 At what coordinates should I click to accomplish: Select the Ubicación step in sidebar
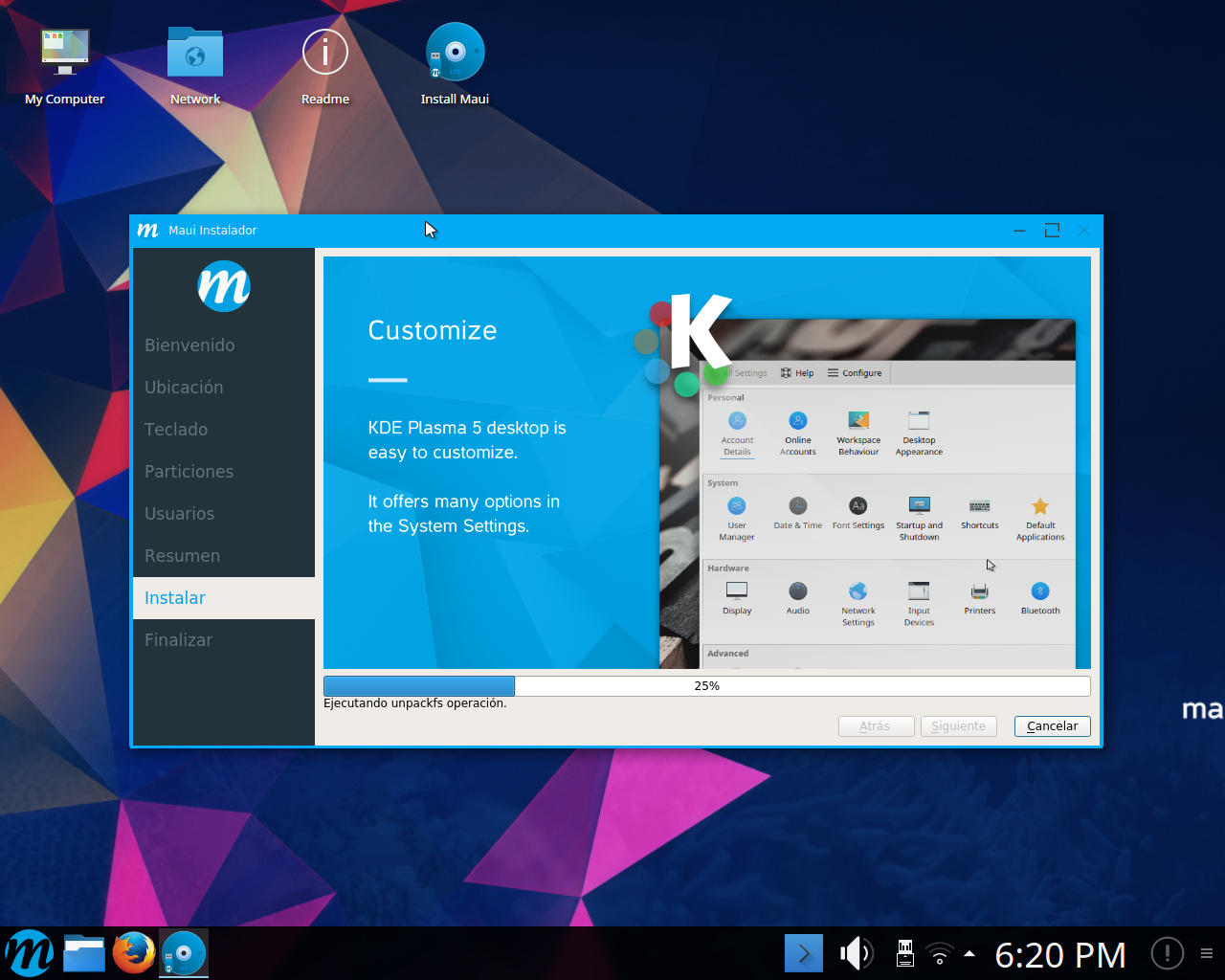(x=224, y=388)
